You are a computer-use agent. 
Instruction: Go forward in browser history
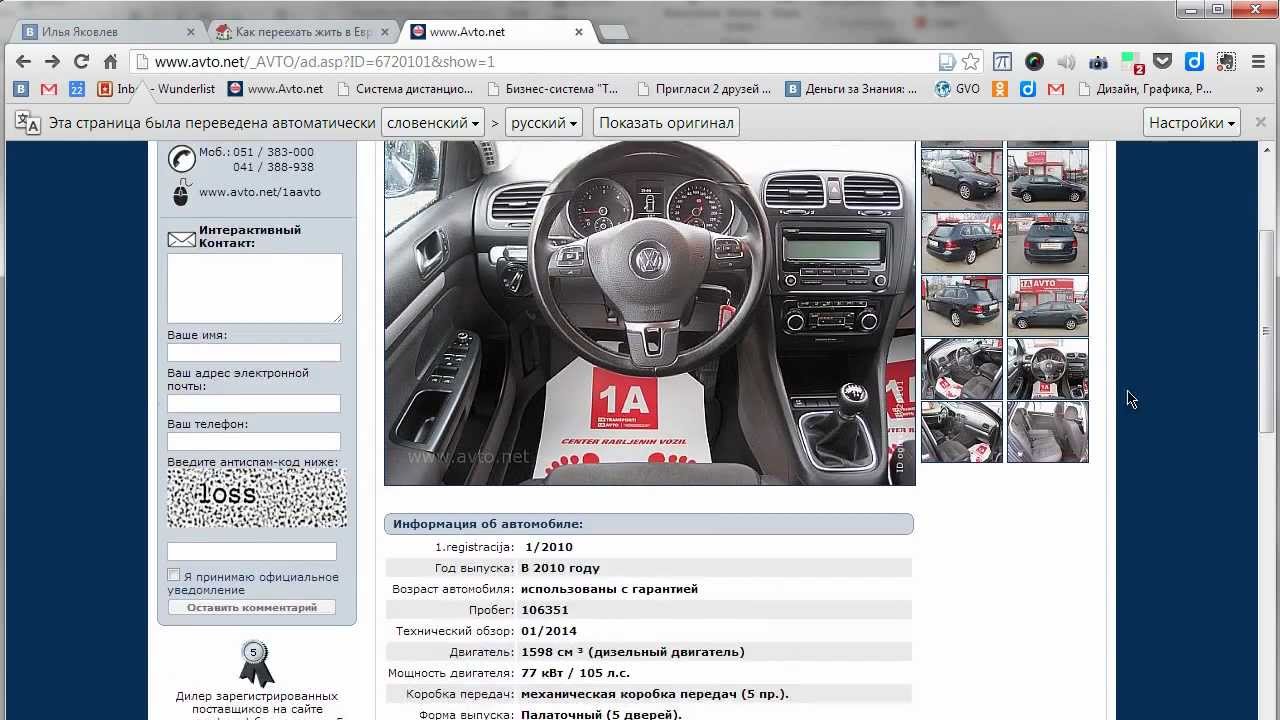(x=52, y=62)
